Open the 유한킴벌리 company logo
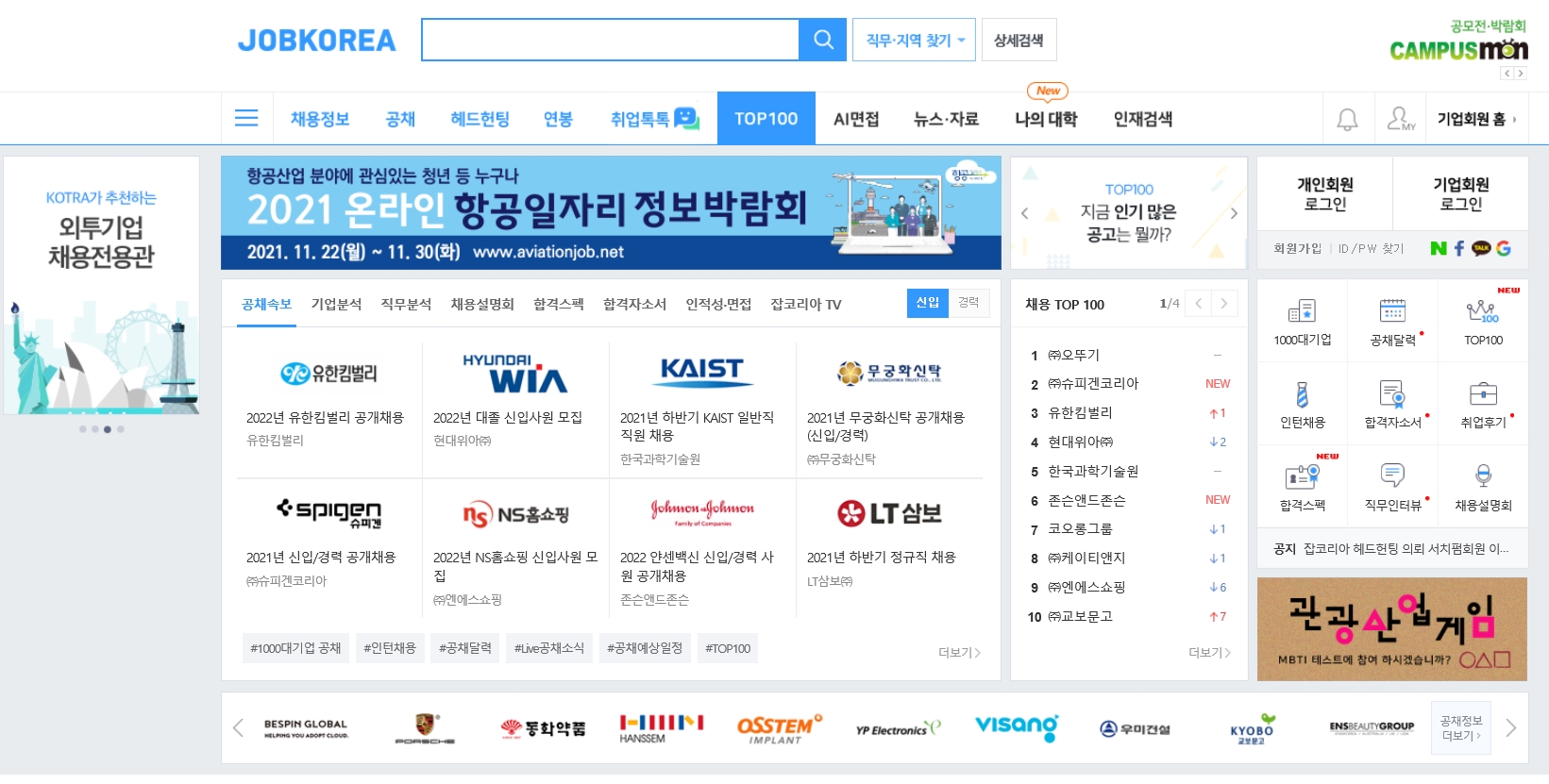Screen dimensions: 1549x784 (x=328, y=374)
